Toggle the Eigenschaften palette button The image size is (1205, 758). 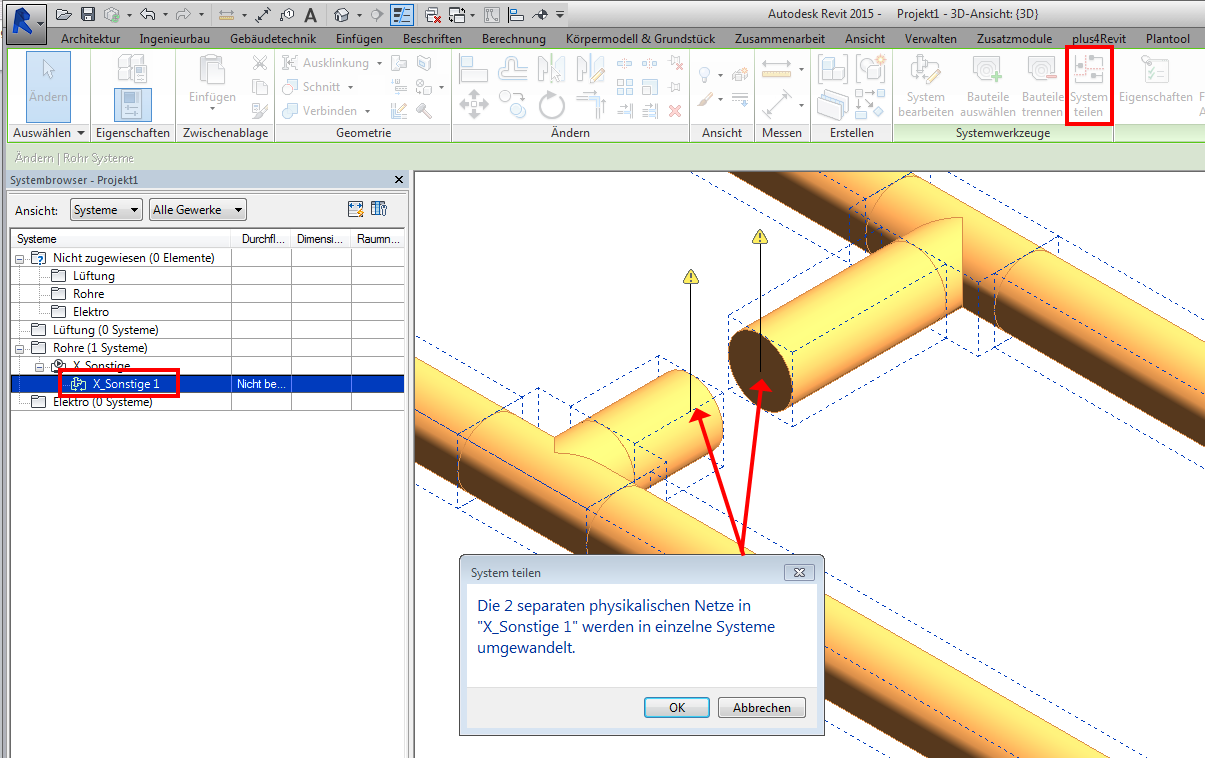(132, 104)
